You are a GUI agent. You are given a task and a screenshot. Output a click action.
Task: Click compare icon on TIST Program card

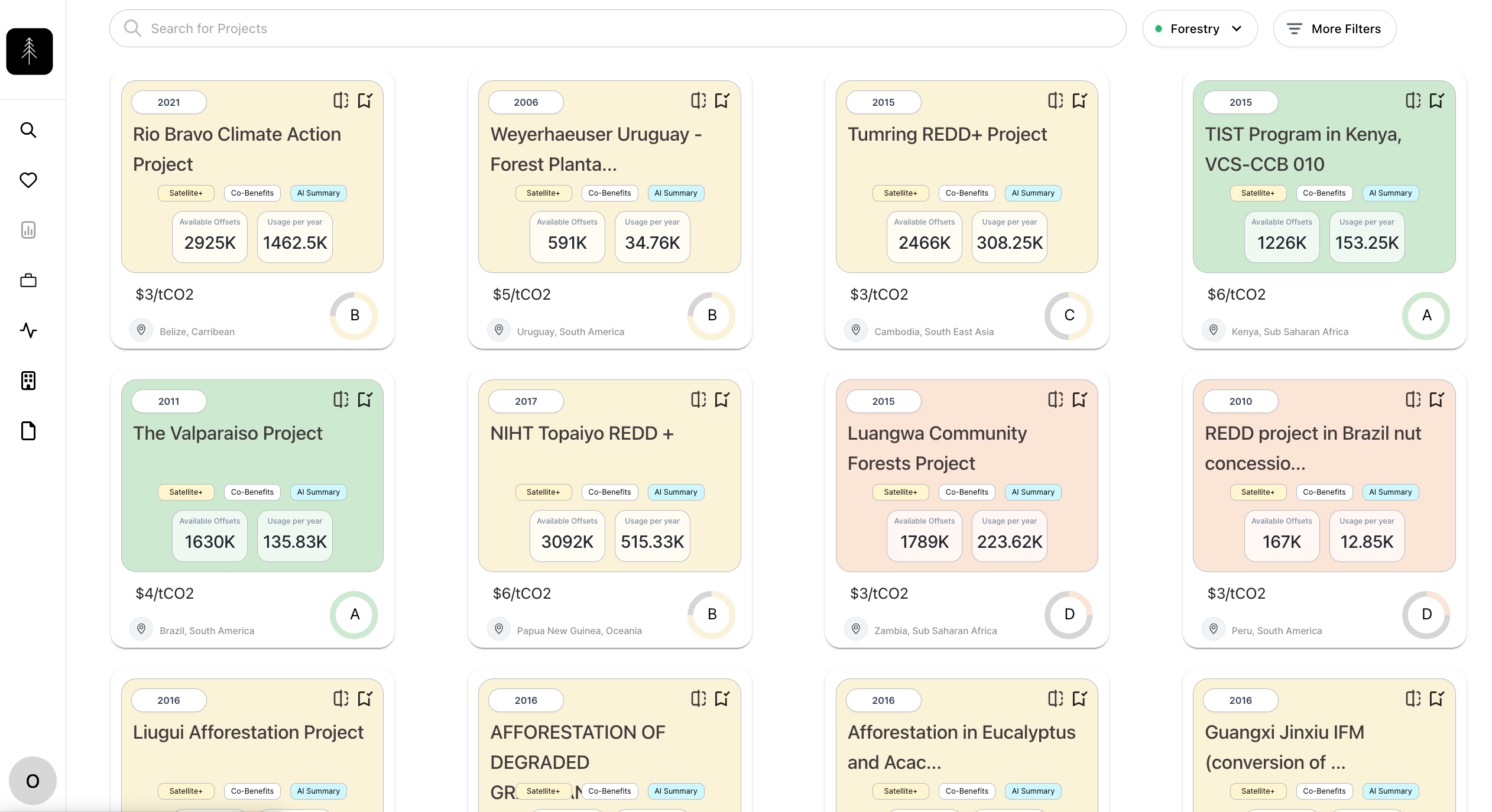(1413, 100)
